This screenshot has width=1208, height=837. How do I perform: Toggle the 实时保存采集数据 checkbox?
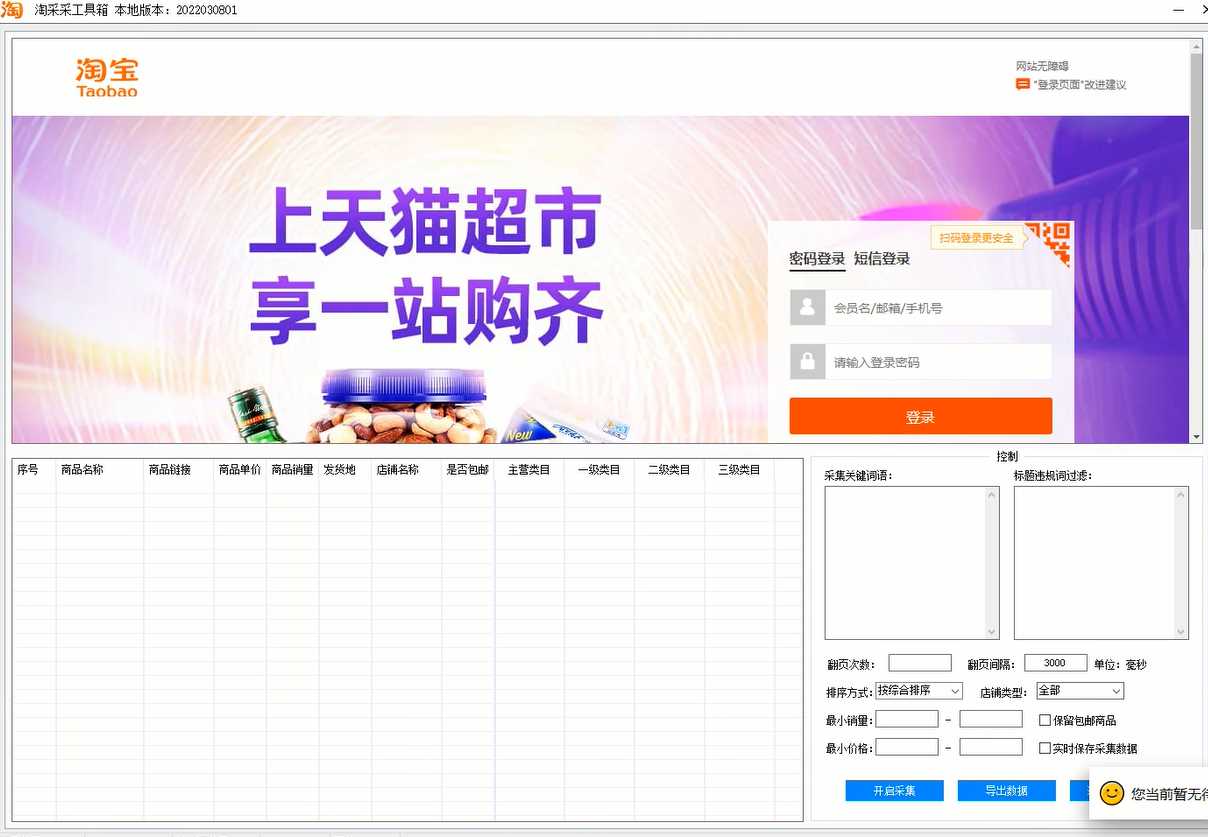pyautogui.click(x=1045, y=748)
